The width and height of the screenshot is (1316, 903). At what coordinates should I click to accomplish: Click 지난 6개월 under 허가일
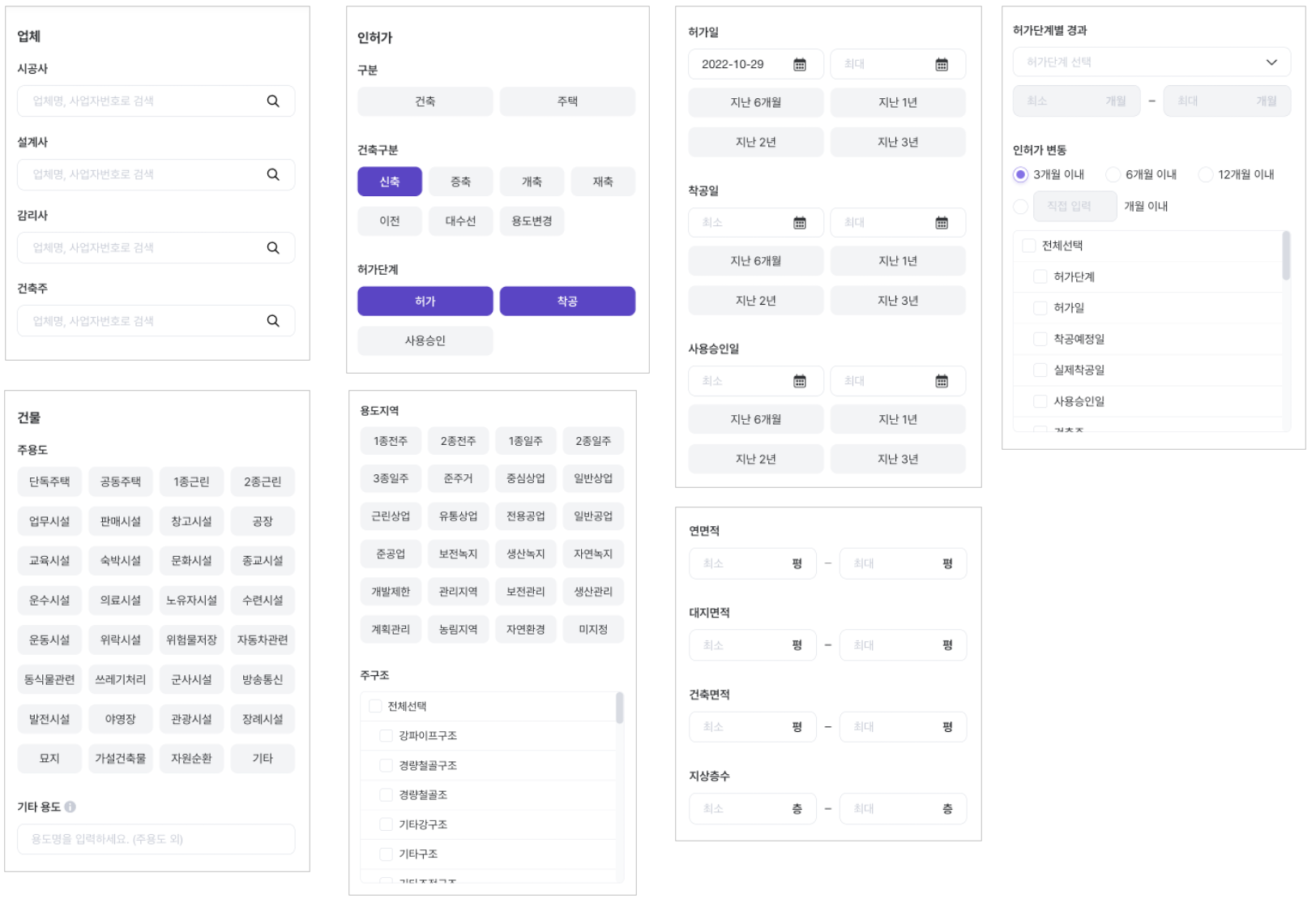(x=756, y=103)
